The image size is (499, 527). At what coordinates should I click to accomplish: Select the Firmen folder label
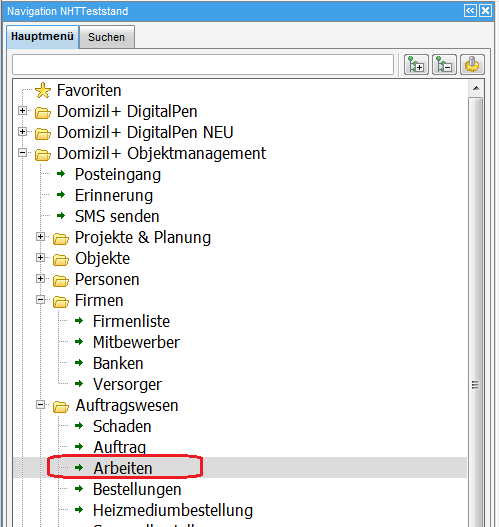tap(99, 300)
